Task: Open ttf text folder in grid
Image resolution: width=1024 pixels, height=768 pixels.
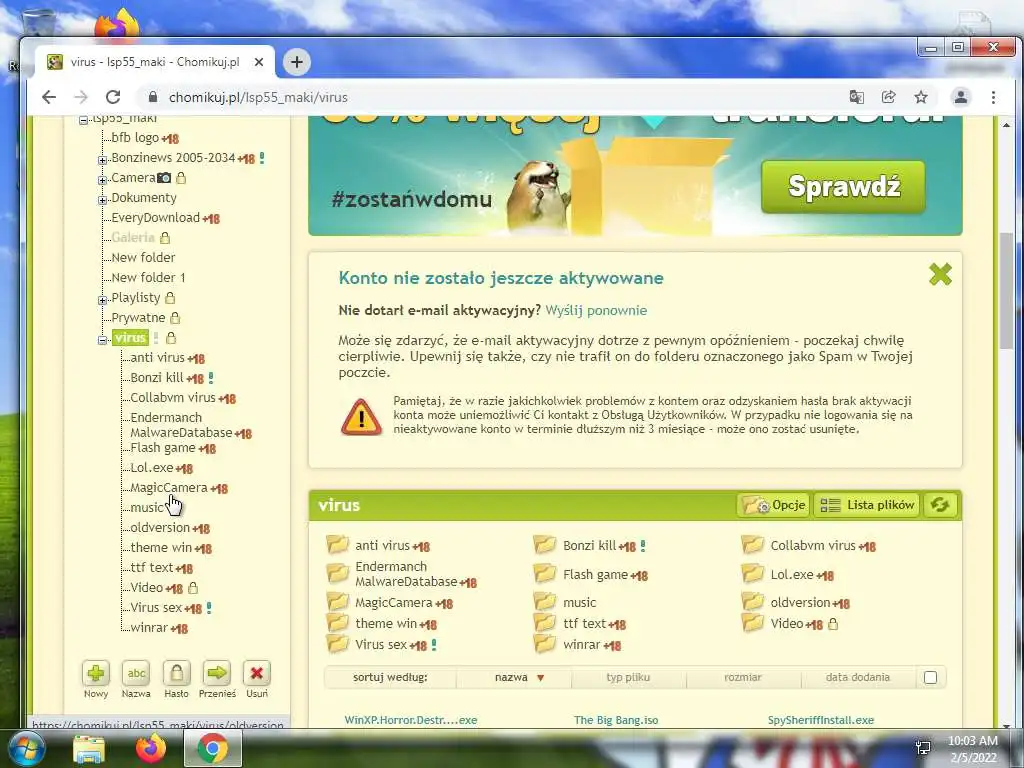Action: pos(584,623)
